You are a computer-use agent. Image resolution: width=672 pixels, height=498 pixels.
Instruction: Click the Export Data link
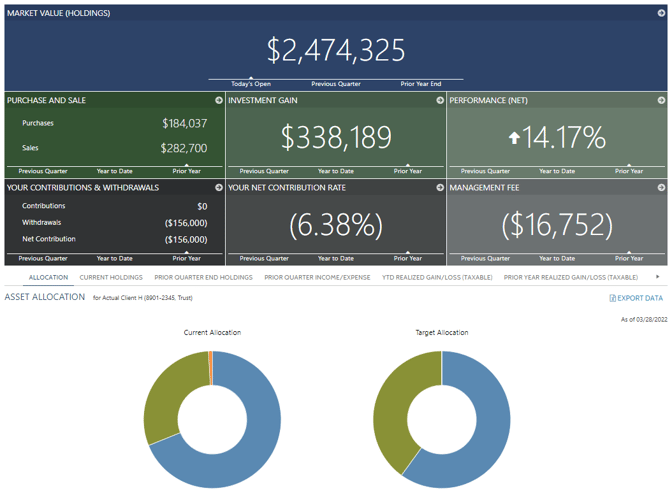(x=636, y=298)
